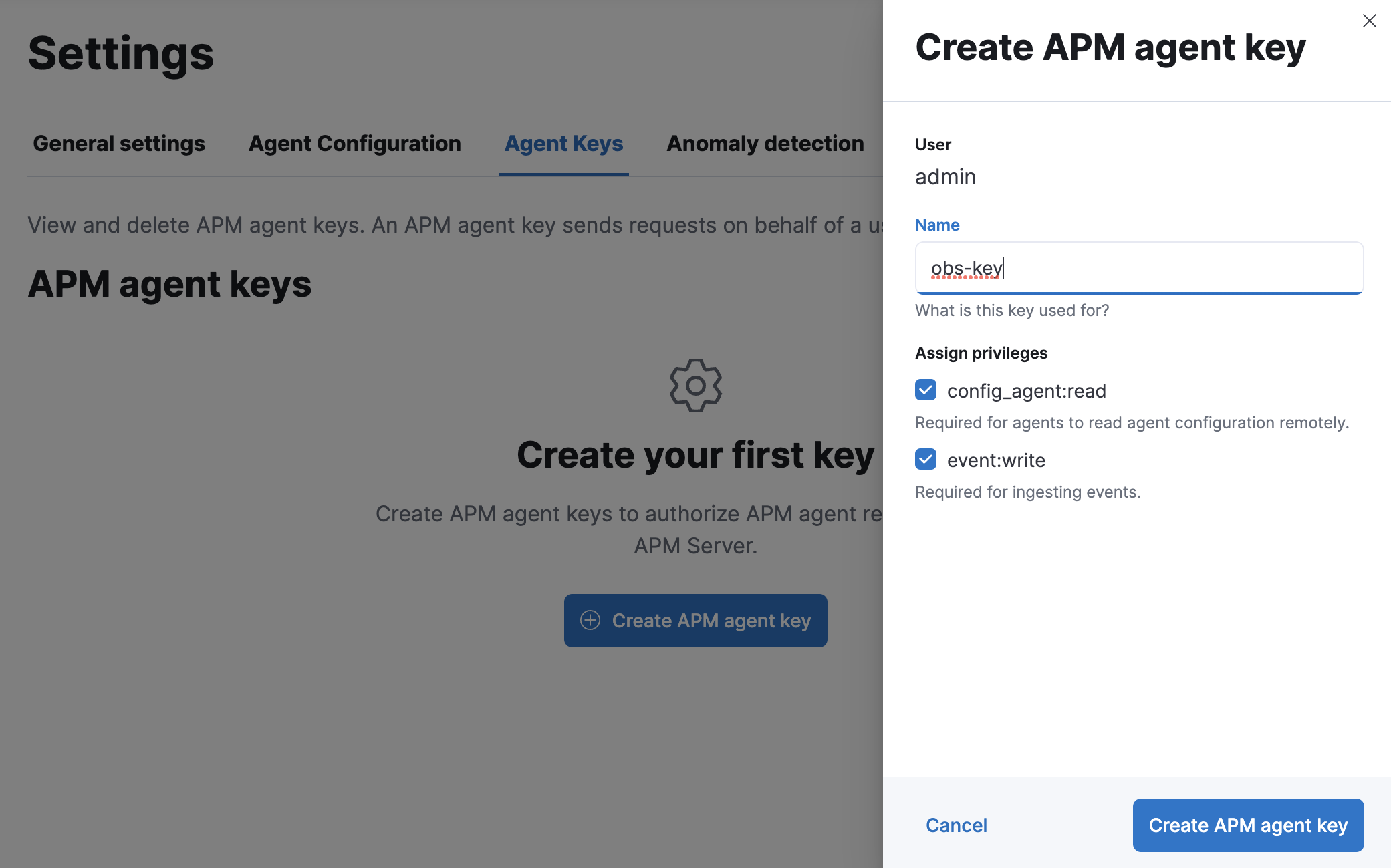Click the X icon in the flyout corner
The width and height of the screenshot is (1391, 868).
point(1369,21)
